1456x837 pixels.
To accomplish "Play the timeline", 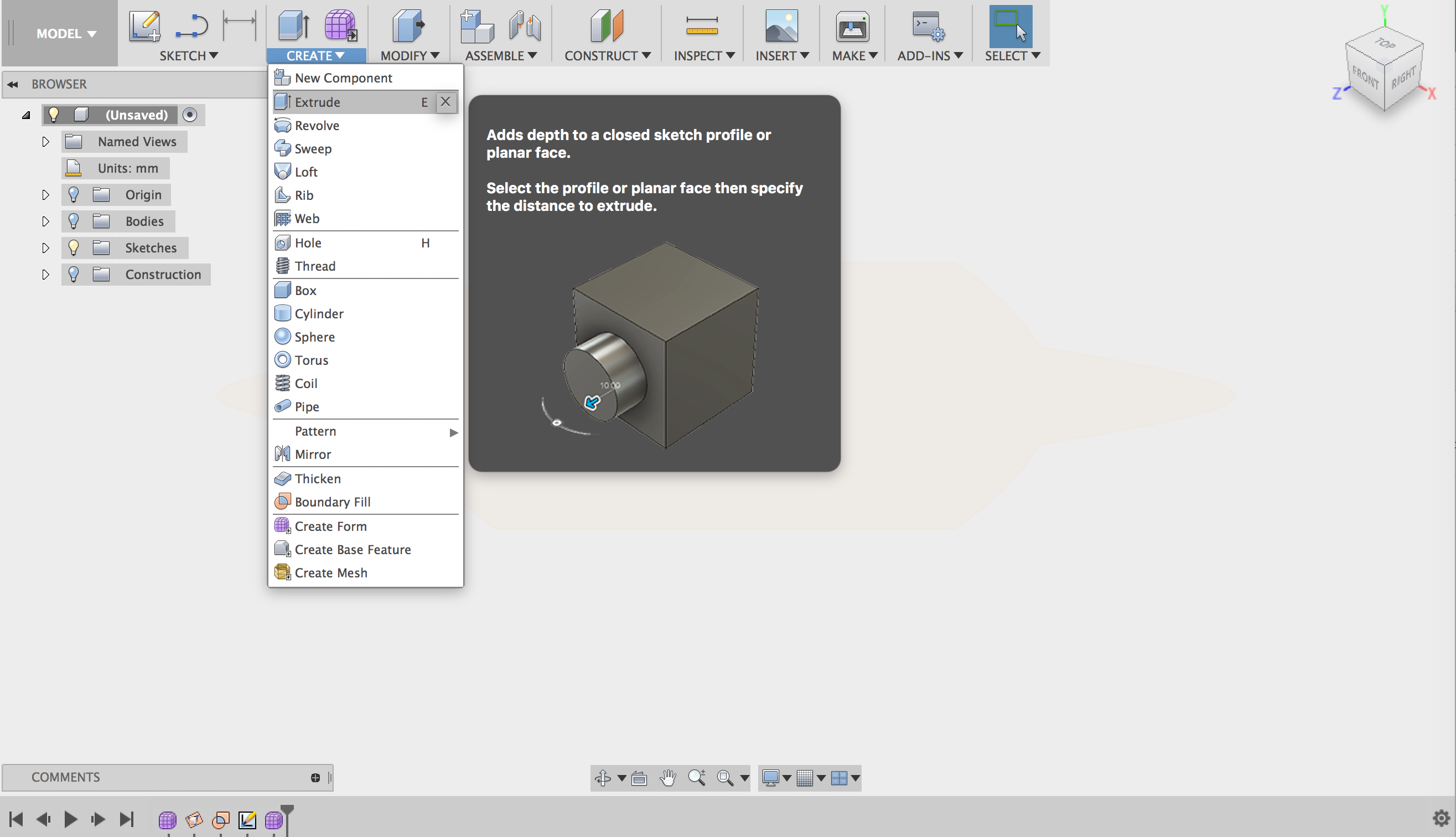I will 71,819.
